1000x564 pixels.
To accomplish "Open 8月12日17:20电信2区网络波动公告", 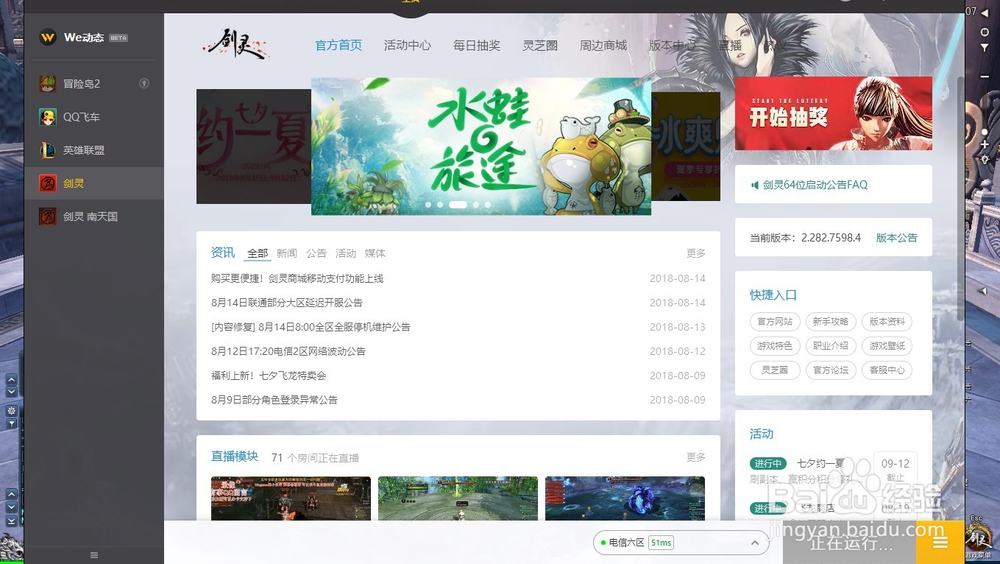I will [x=288, y=351].
